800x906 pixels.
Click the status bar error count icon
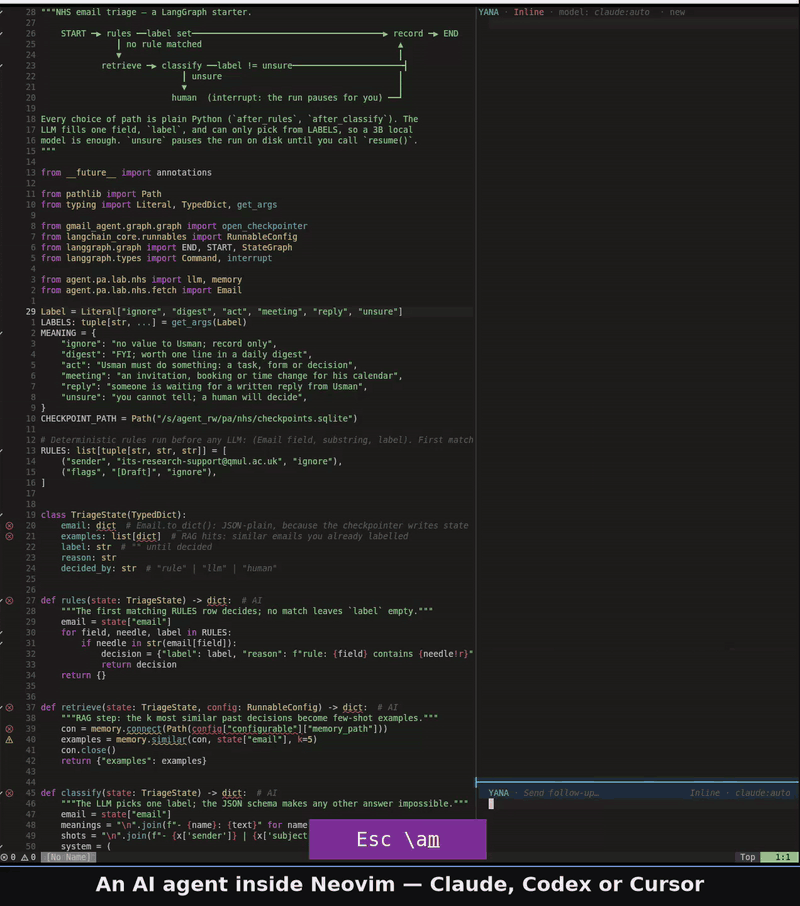coord(4,857)
